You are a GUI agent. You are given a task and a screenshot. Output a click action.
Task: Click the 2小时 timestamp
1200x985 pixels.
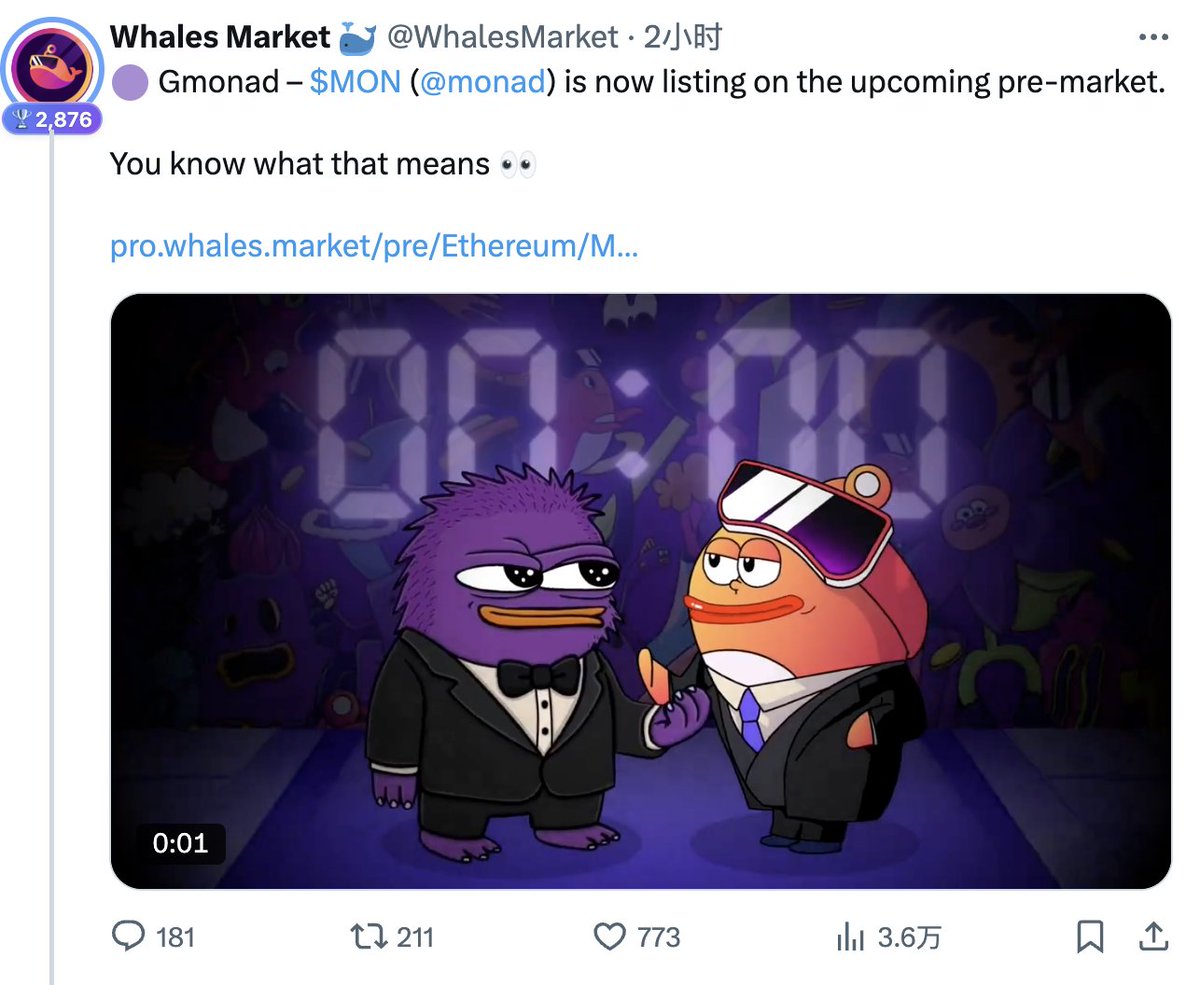(683, 37)
